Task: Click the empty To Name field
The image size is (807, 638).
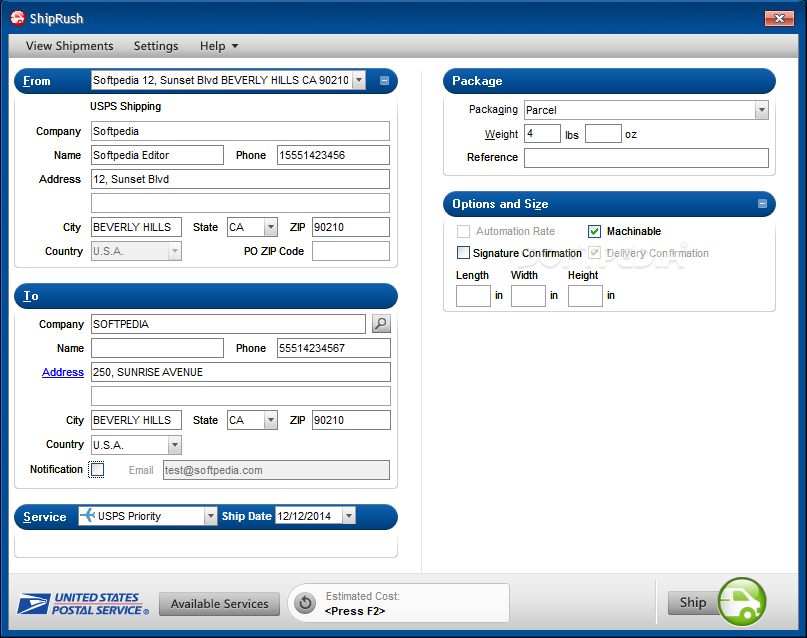Action: [x=157, y=348]
